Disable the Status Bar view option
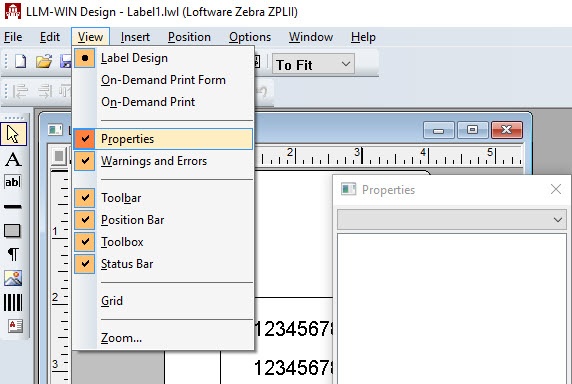This screenshot has width=572, height=384. [x=163, y=264]
